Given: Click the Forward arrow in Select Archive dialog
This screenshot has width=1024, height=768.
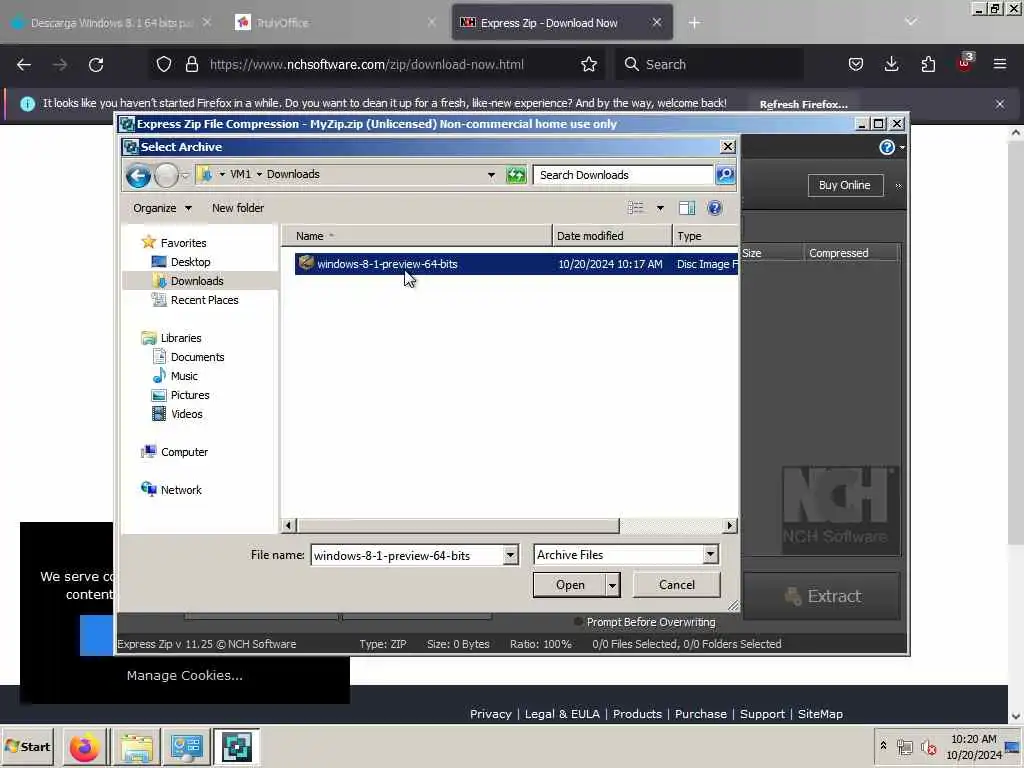Looking at the screenshot, I should pyautogui.click(x=167, y=175).
